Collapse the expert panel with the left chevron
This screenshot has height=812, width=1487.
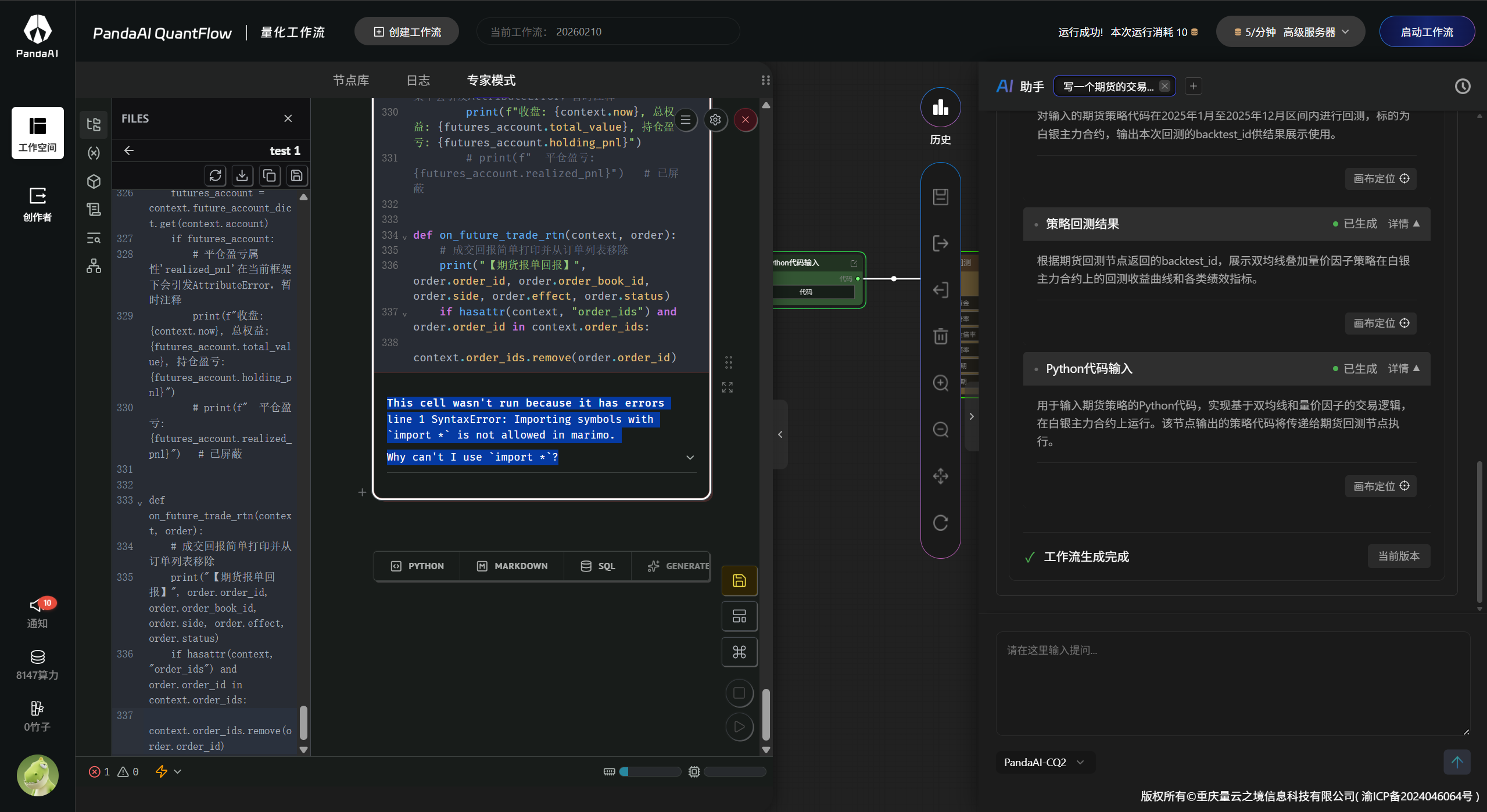point(780,434)
